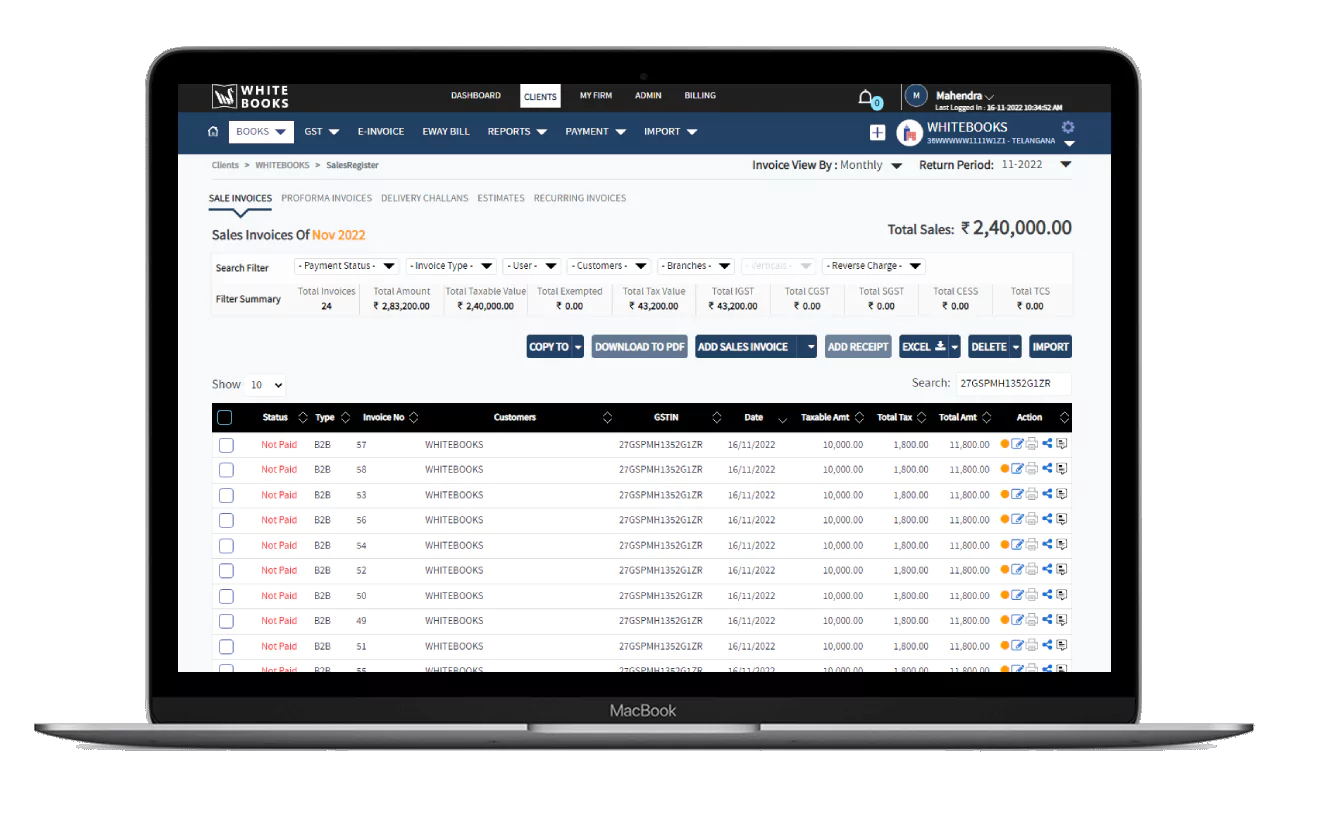Image resolution: width=1324 pixels, height=840 pixels.
Task: Share invoice 57
Action: click(x=1047, y=444)
